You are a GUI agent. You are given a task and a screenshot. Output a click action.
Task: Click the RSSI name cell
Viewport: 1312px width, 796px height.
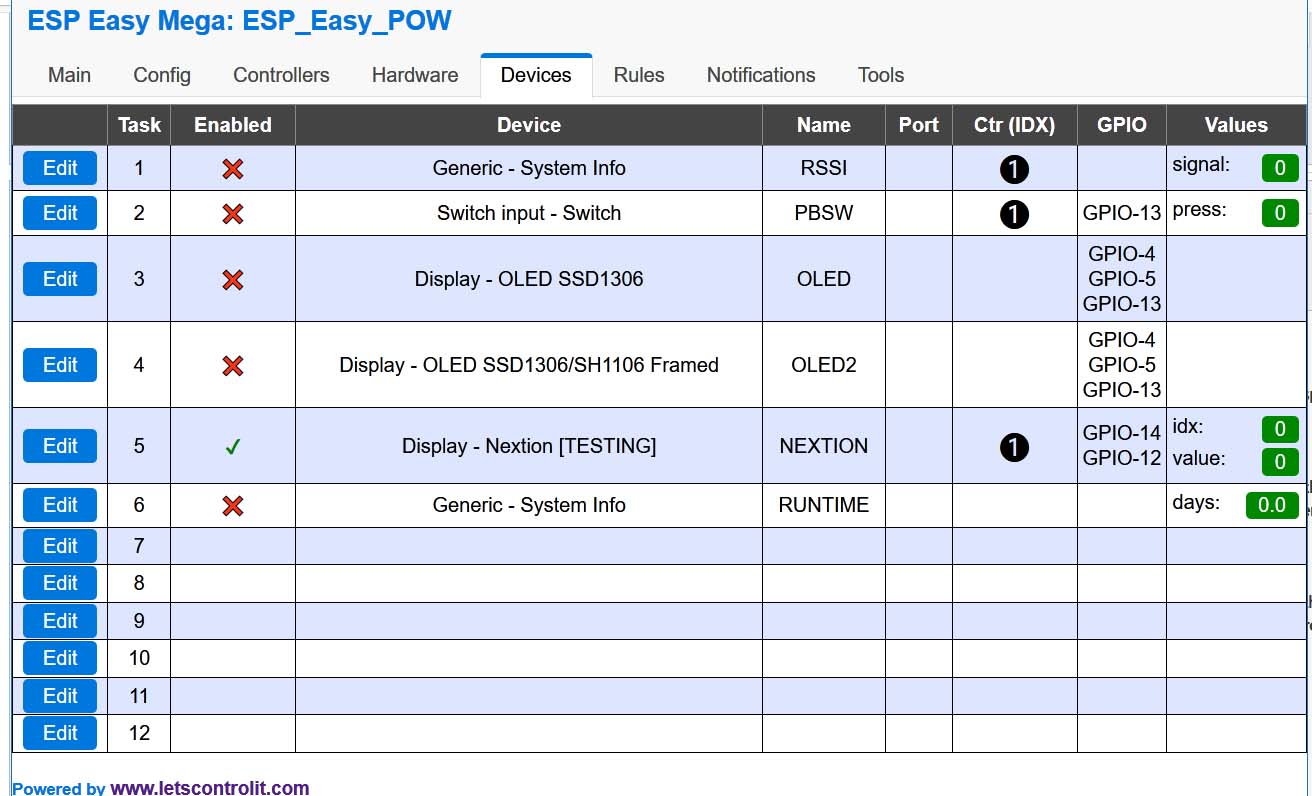(x=824, y=168)
